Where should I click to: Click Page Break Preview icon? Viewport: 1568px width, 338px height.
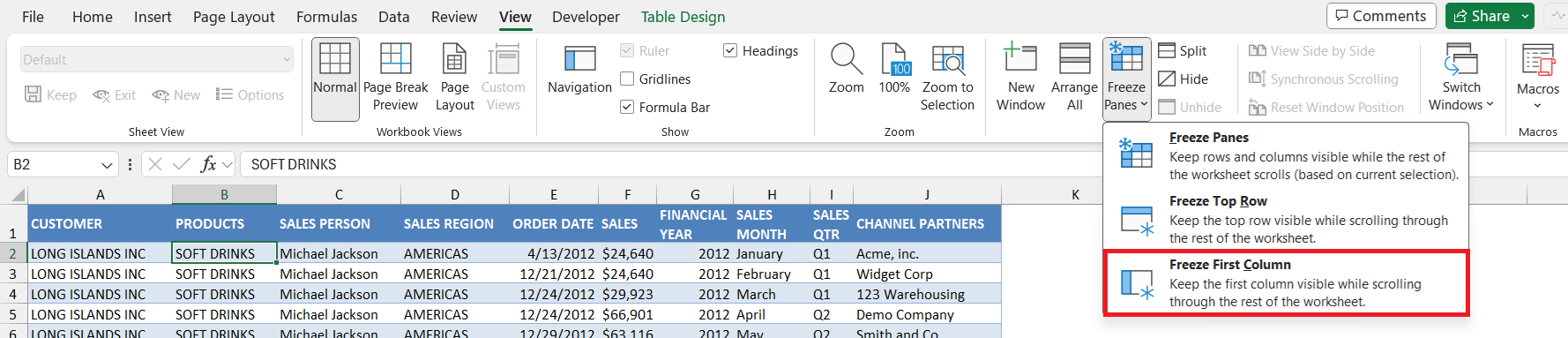[x=395, y=59]
